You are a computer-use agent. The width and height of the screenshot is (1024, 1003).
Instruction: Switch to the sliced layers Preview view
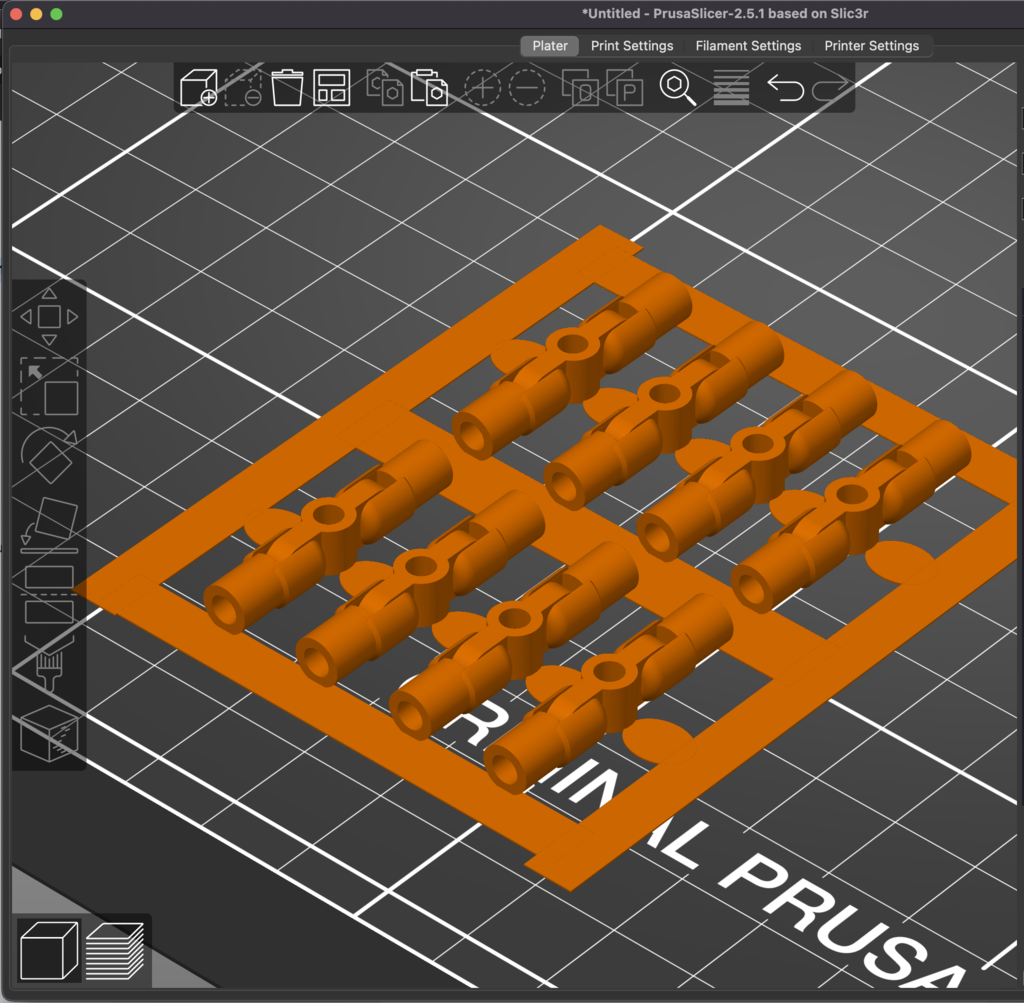(116, 950)
